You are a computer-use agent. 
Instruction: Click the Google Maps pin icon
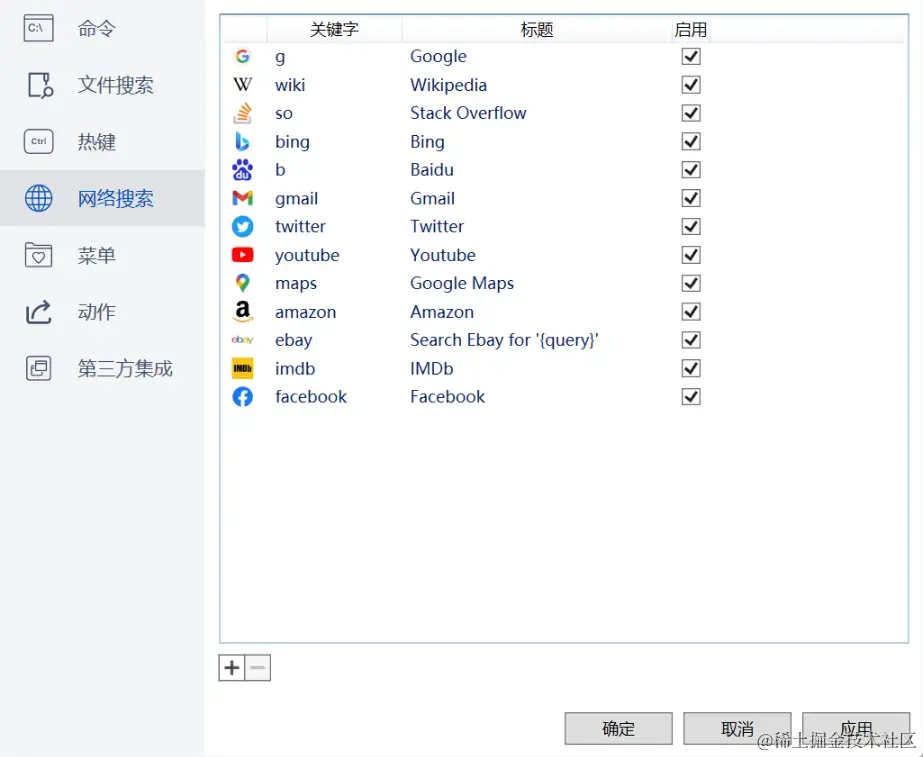(243, 283)
